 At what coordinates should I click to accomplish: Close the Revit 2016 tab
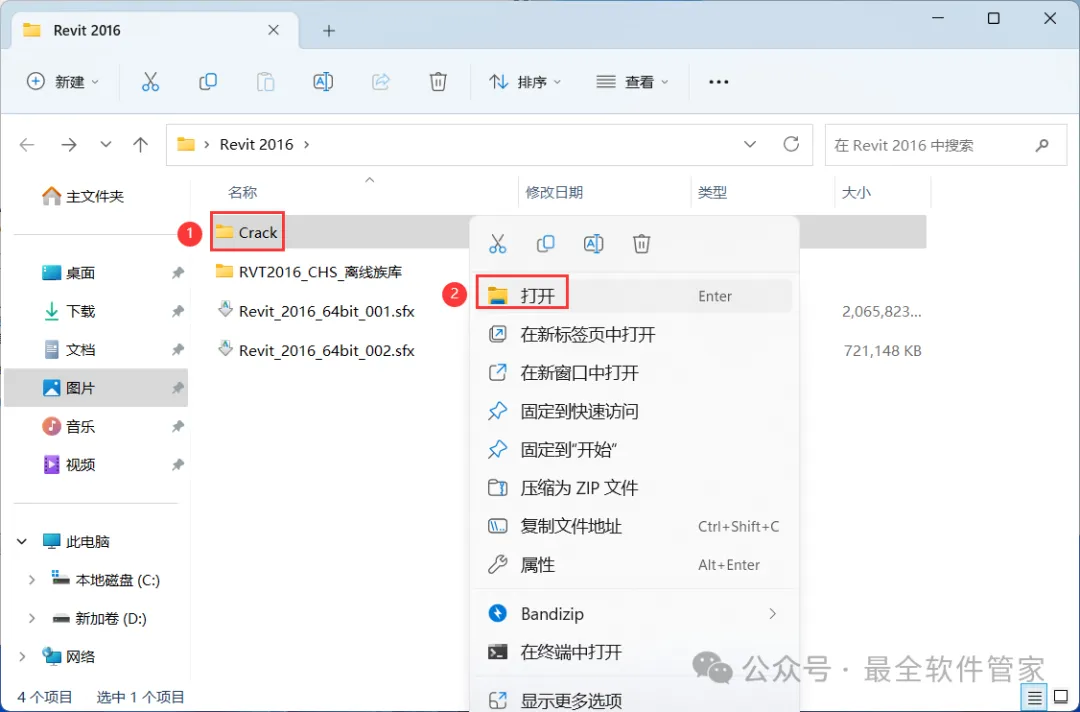(273, 30)
